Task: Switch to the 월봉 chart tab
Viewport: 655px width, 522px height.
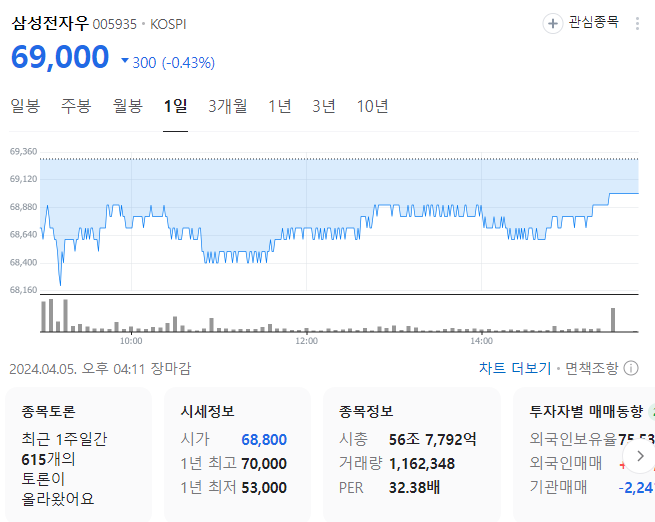Action: (x=128, y=106)
